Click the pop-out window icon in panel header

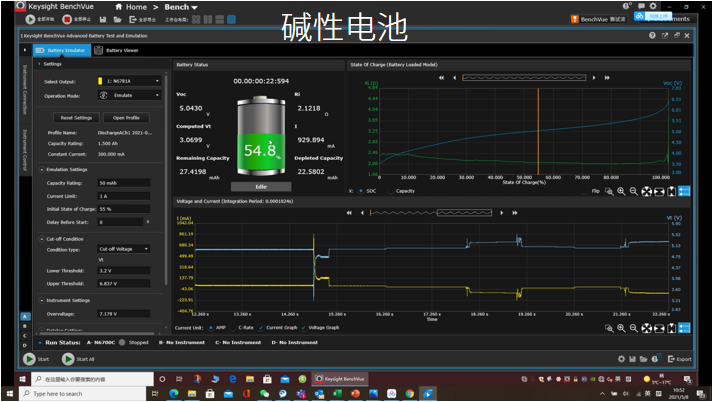665,35
